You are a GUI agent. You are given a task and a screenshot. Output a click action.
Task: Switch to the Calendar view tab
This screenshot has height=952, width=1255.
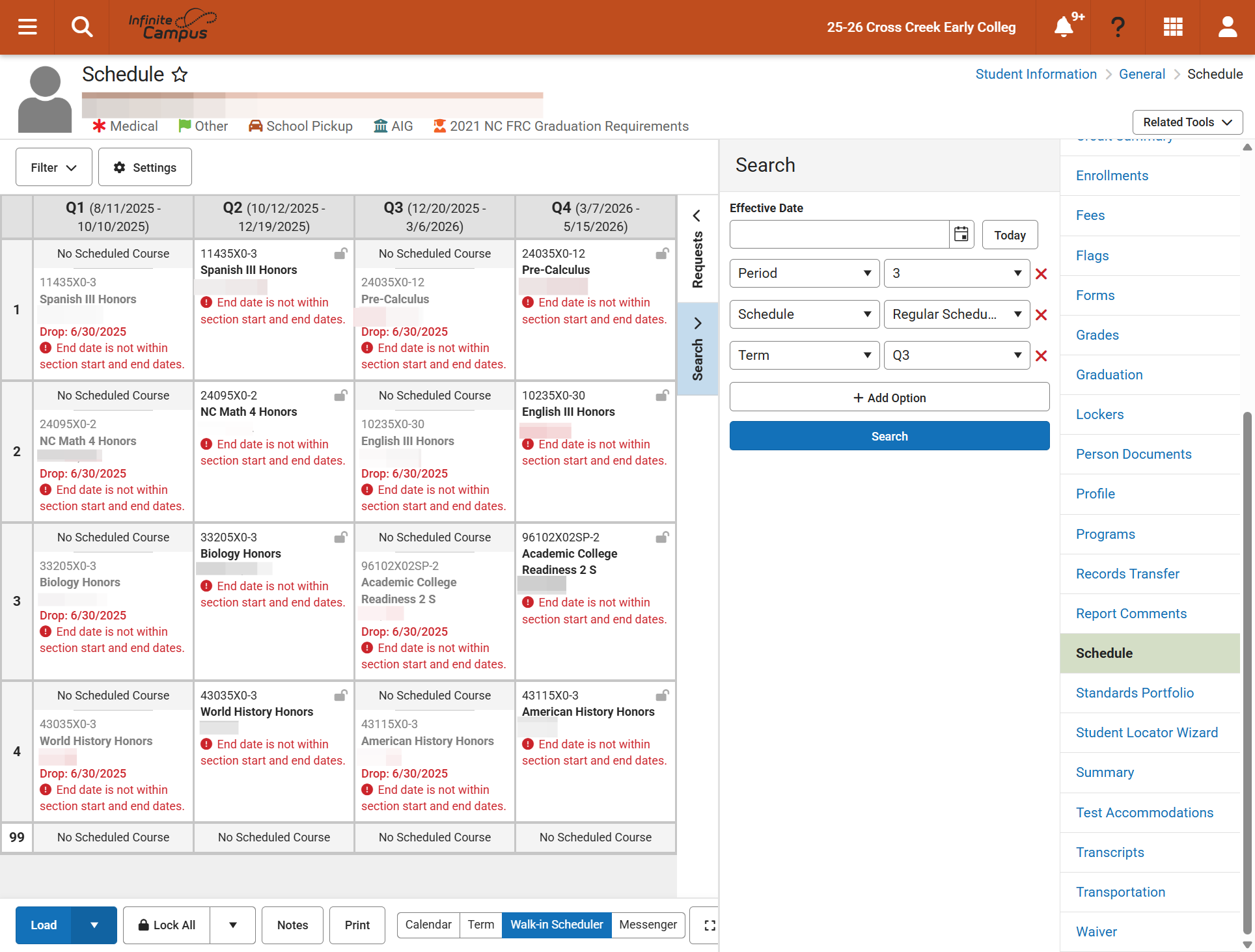click(428, 925)
